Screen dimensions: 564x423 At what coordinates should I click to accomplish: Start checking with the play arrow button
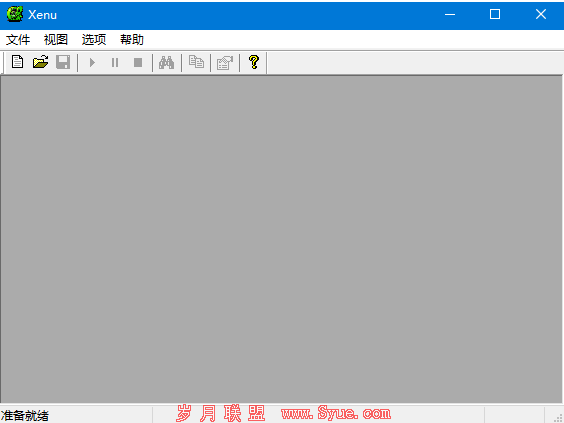tap(92, 63)
